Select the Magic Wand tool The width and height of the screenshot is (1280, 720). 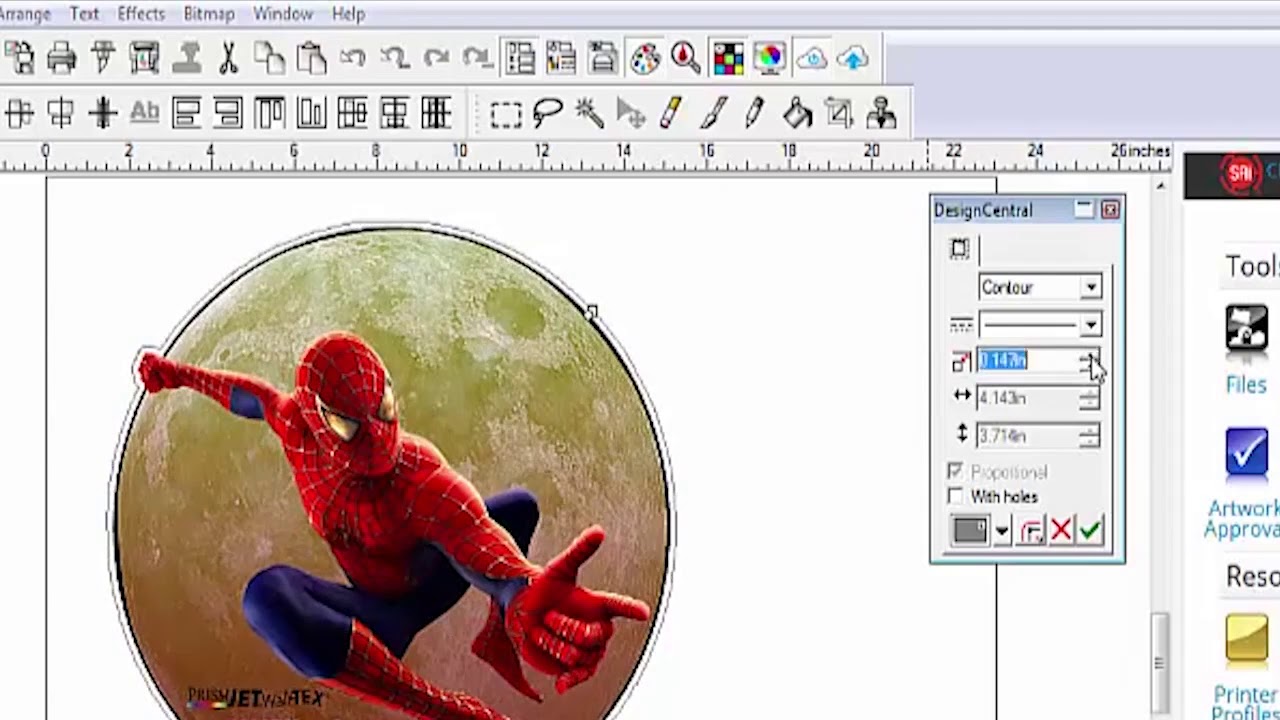pyautogui.click(x=589, y=114)
